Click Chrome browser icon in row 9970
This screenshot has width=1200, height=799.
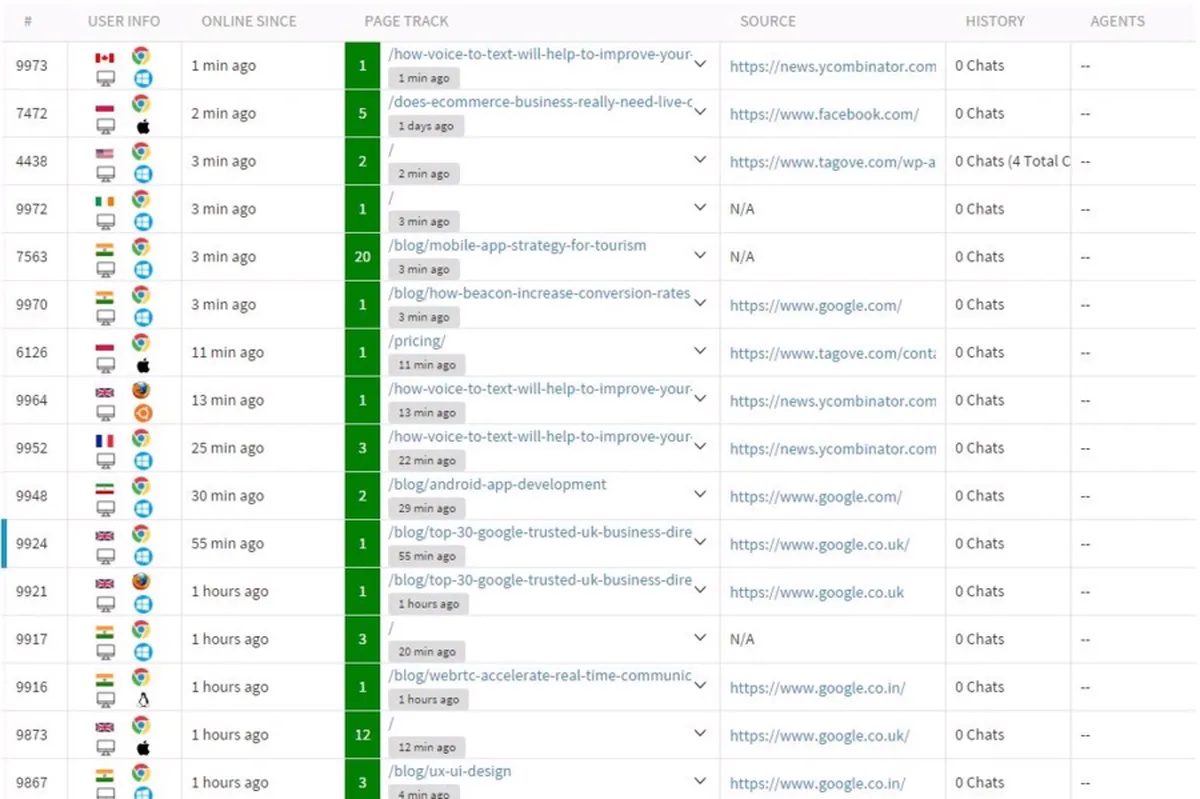142,294
